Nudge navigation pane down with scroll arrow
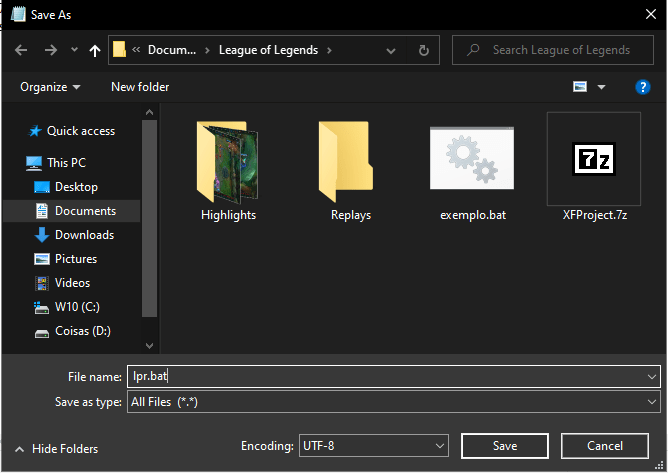The width and height of the screenshot is (668, 473). (x=149, y=345)
